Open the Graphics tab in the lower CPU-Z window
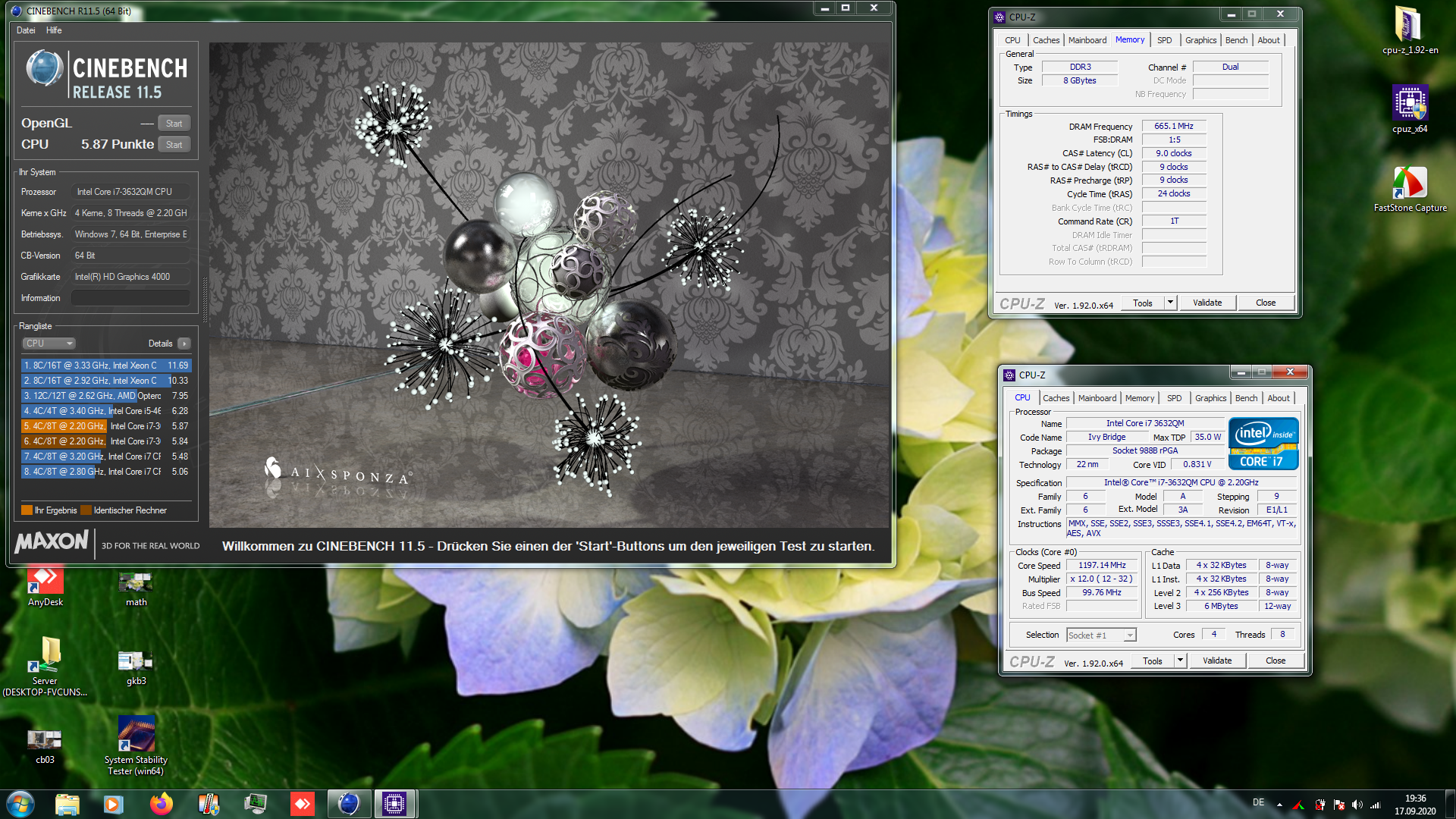Image resolution: width=1456 pixels, height=819 pixels. (x=1210, y=398)
